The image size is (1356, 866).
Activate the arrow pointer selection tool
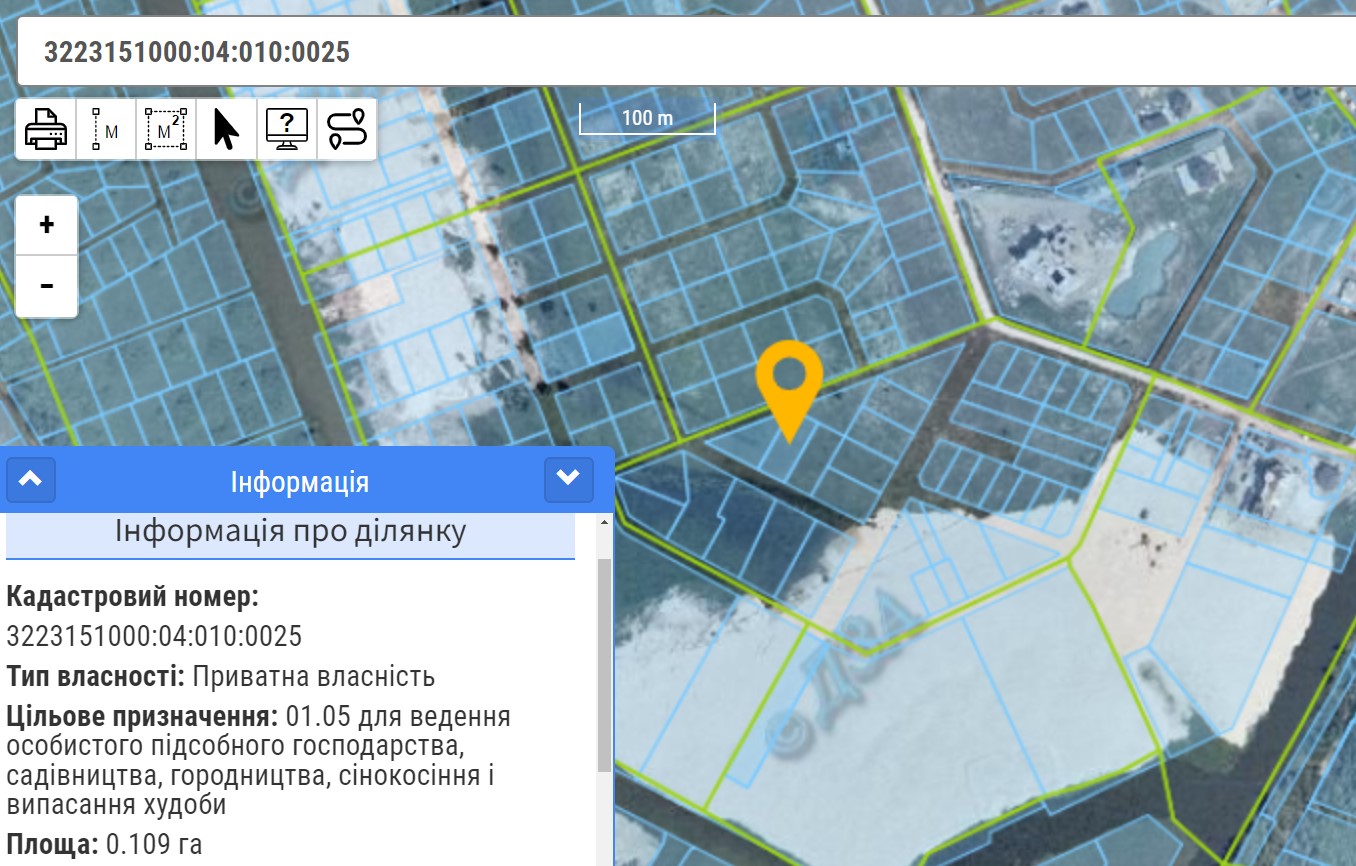coord(227,129)
